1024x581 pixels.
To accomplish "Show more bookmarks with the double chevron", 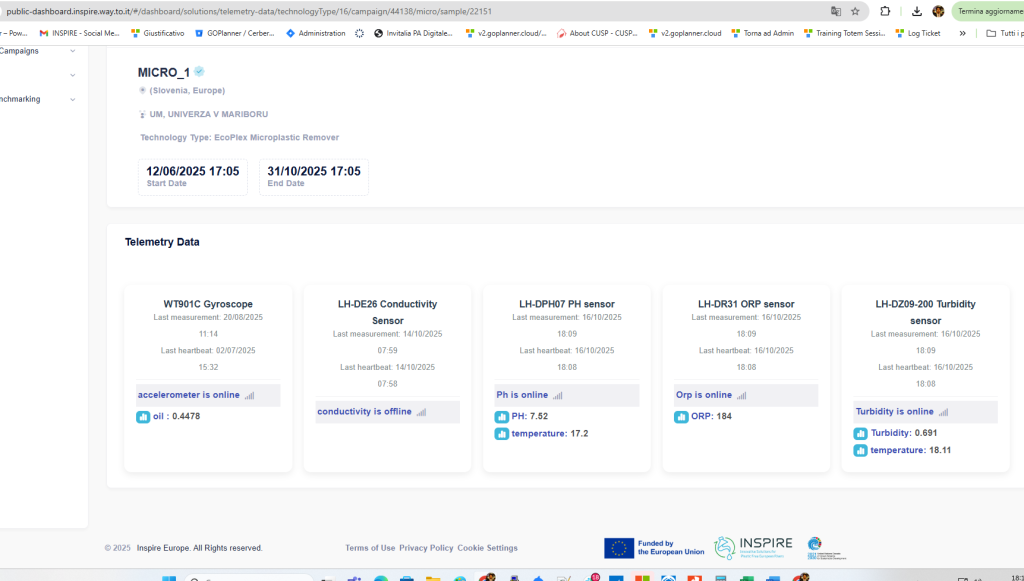I will tap(962, 33).
